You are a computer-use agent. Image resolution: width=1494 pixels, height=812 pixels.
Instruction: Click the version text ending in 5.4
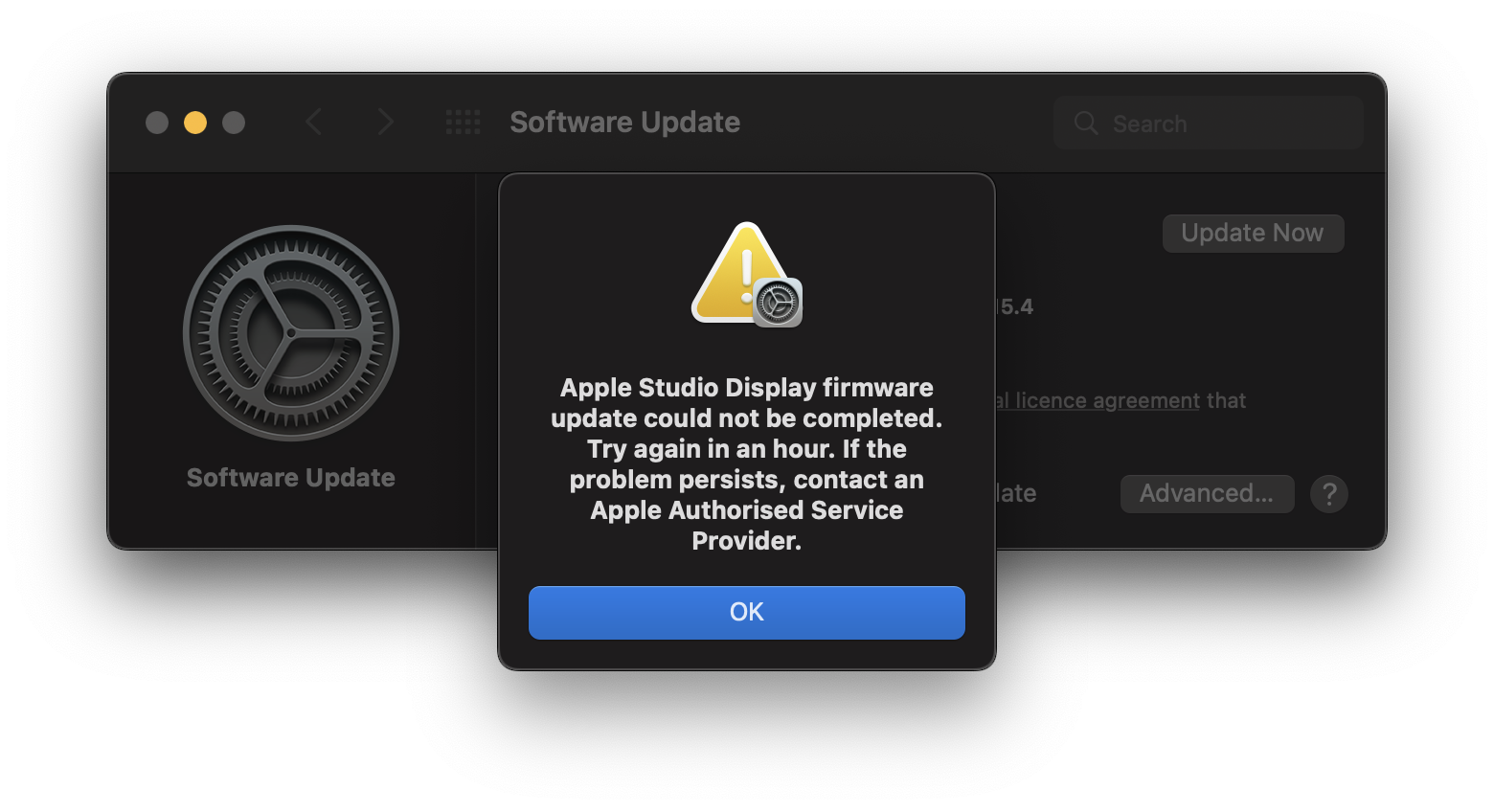(1015, 307)
